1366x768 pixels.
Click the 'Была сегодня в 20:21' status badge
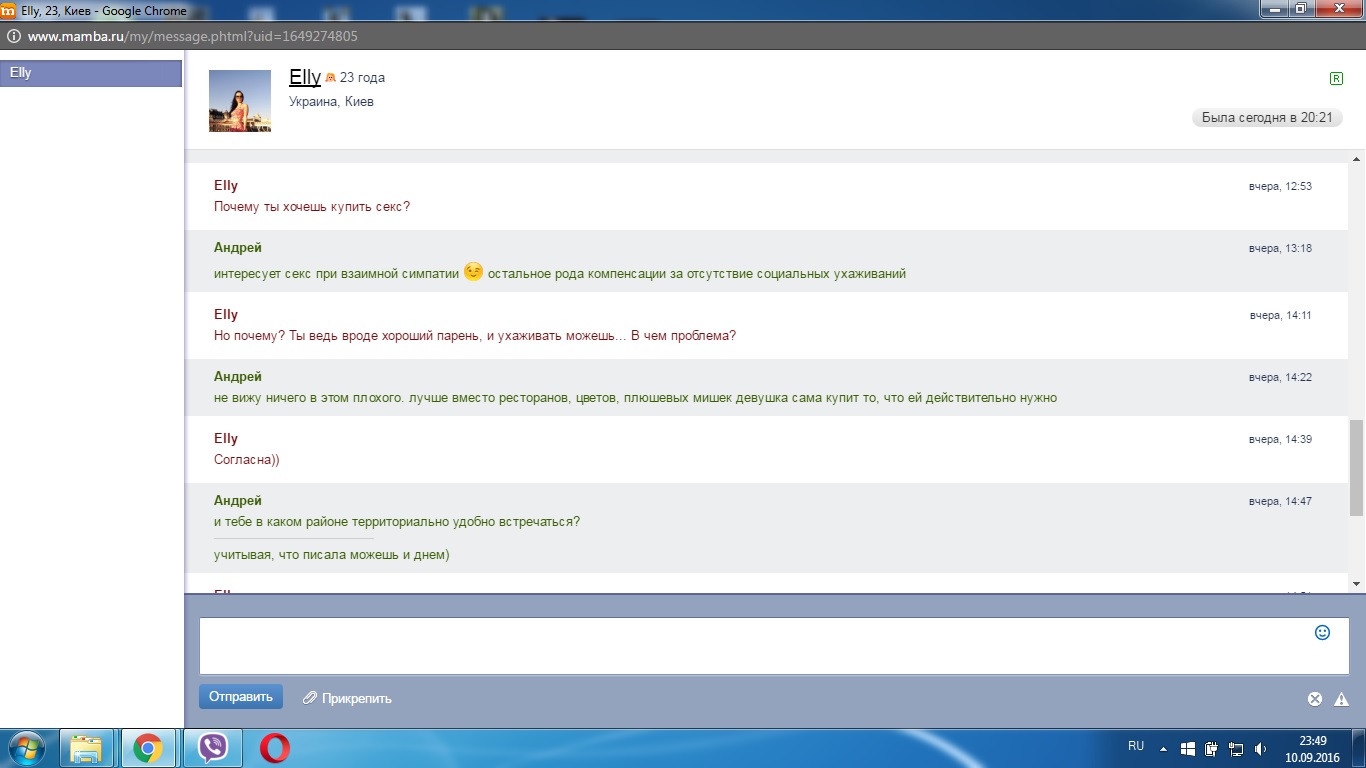point(1267,117)
